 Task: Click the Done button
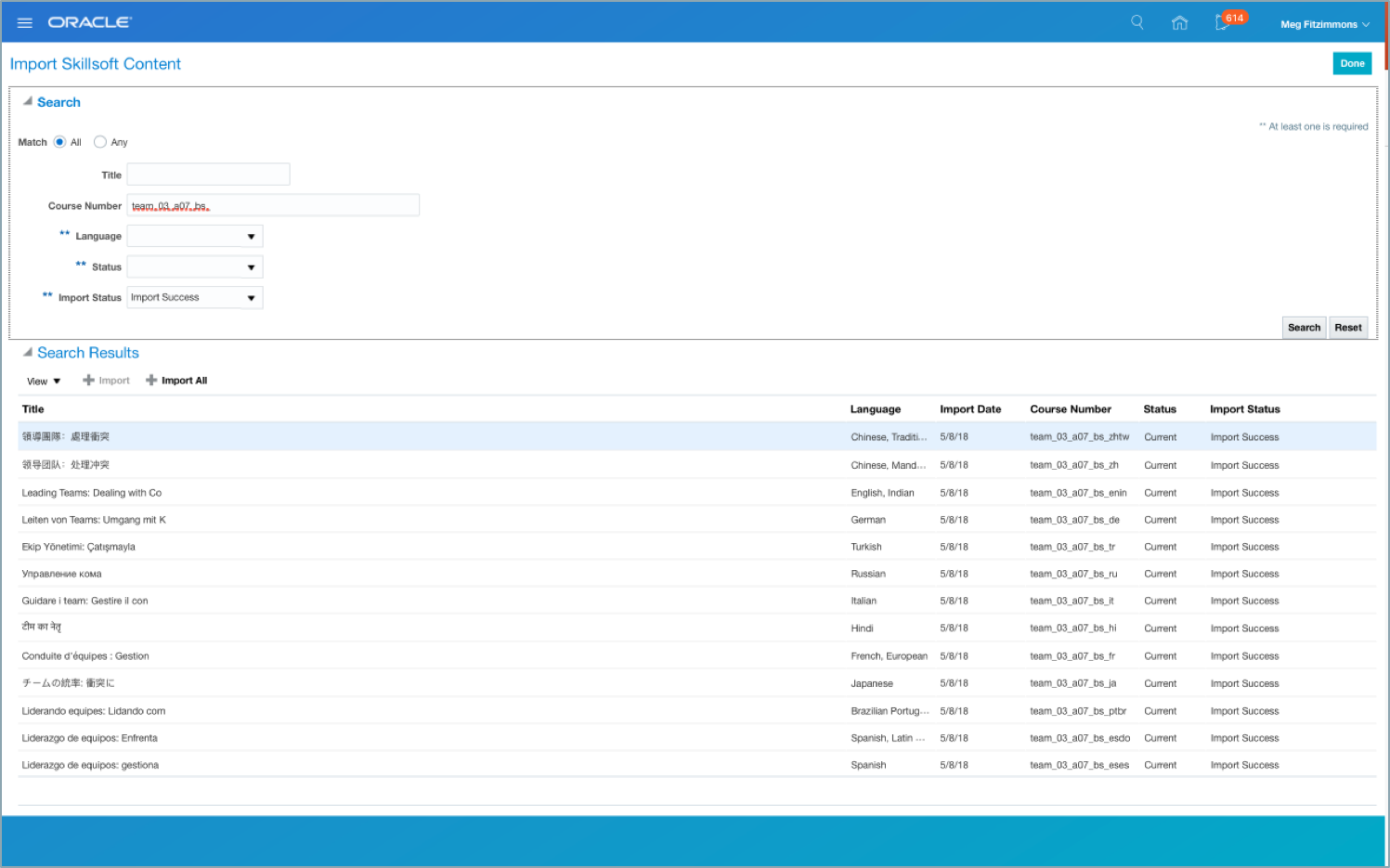coord(1352,63)
